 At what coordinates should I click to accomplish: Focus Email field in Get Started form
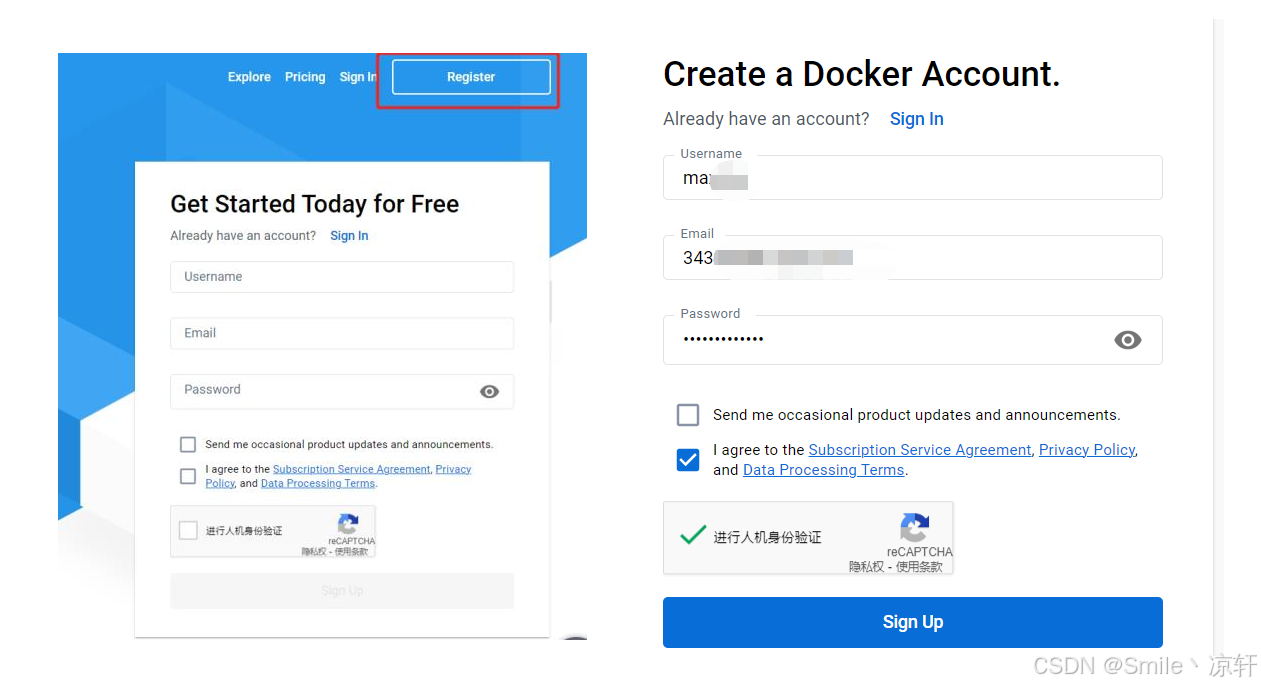click(x=342, y=333)
